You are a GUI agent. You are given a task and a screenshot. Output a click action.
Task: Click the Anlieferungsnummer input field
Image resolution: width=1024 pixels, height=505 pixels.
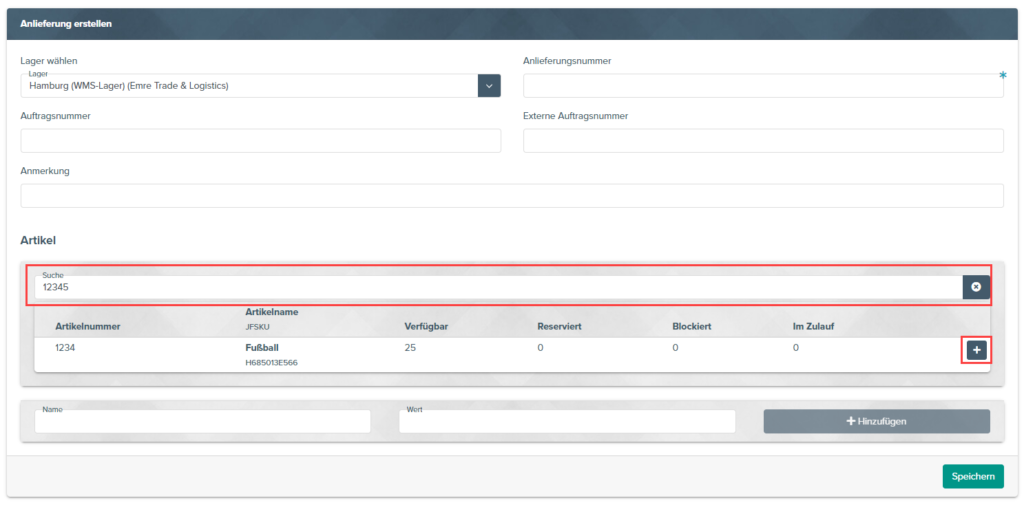(762, 86)
